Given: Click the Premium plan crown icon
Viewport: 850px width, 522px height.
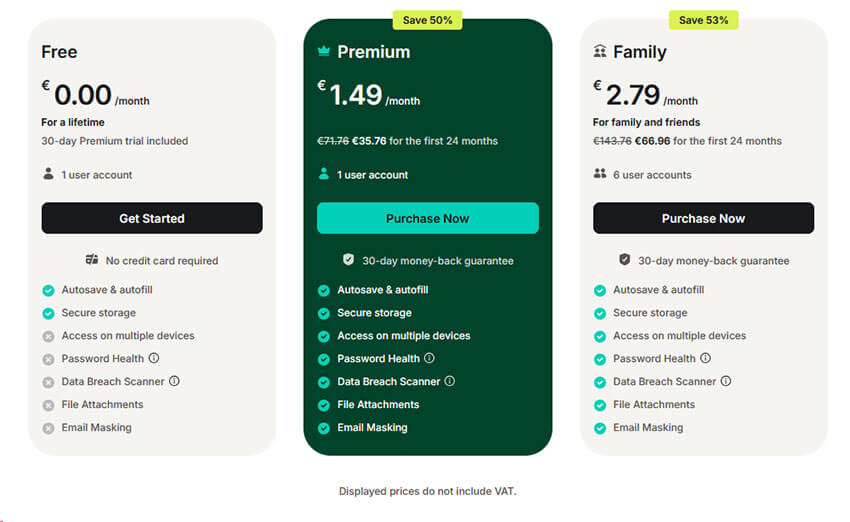Looking at the screenshot, I should [323, 51].
